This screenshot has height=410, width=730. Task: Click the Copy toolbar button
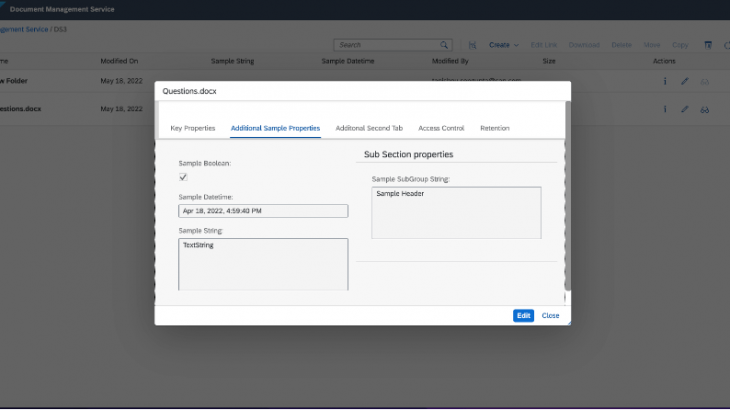click(x=680, y=45)
